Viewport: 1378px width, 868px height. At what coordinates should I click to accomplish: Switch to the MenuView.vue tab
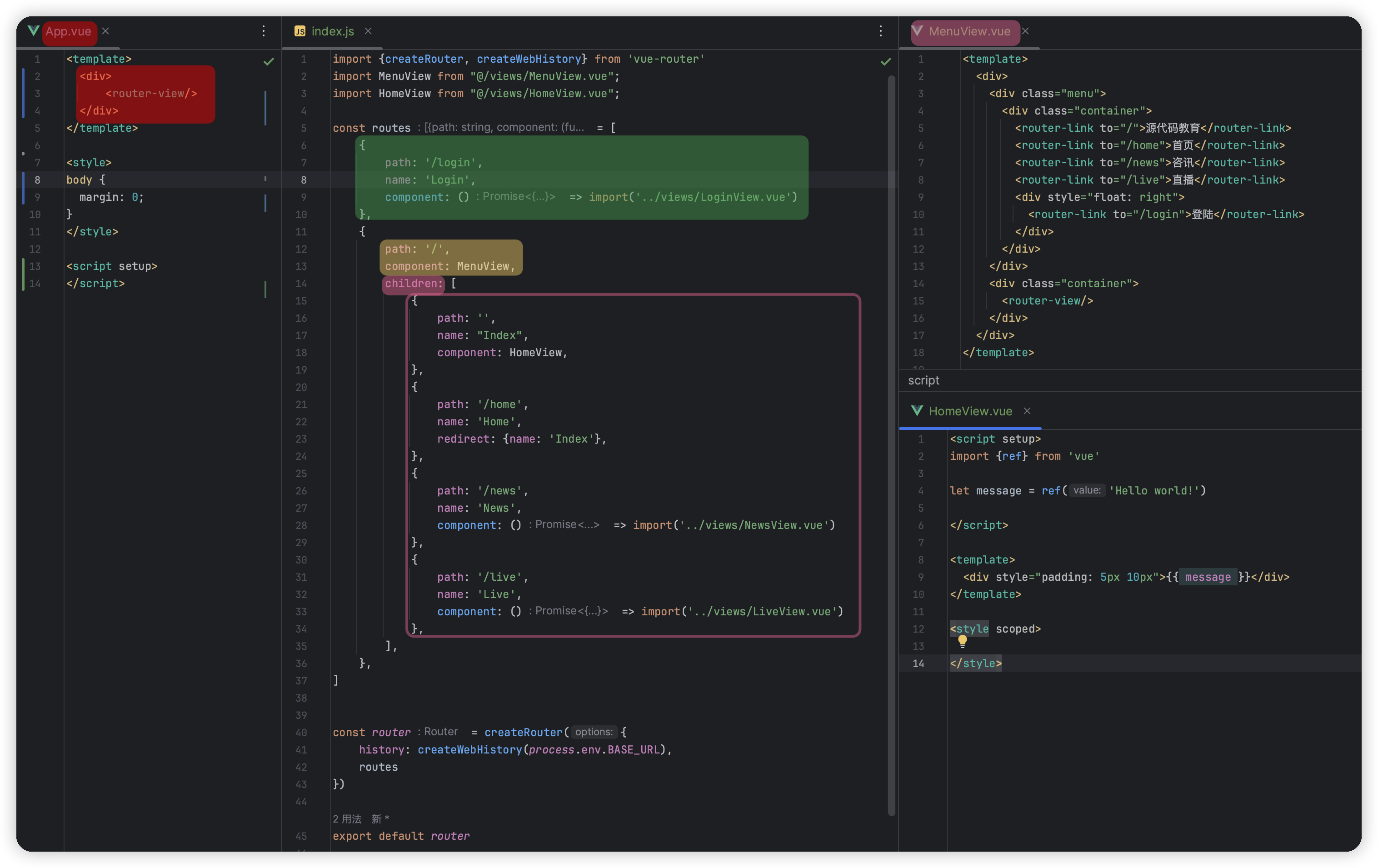pos(969,31)
